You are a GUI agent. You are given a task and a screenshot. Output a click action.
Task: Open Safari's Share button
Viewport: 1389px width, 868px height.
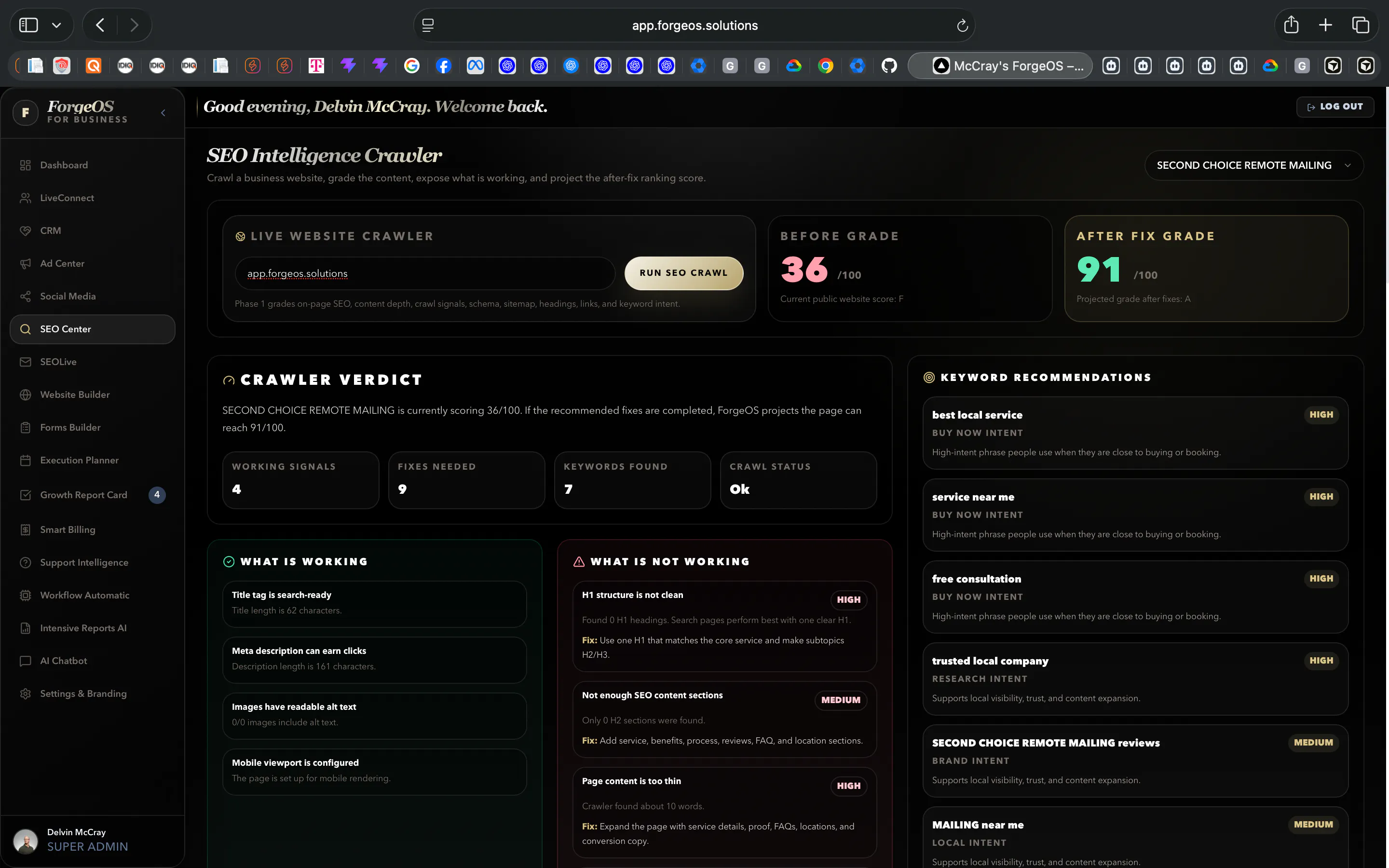1291,25
